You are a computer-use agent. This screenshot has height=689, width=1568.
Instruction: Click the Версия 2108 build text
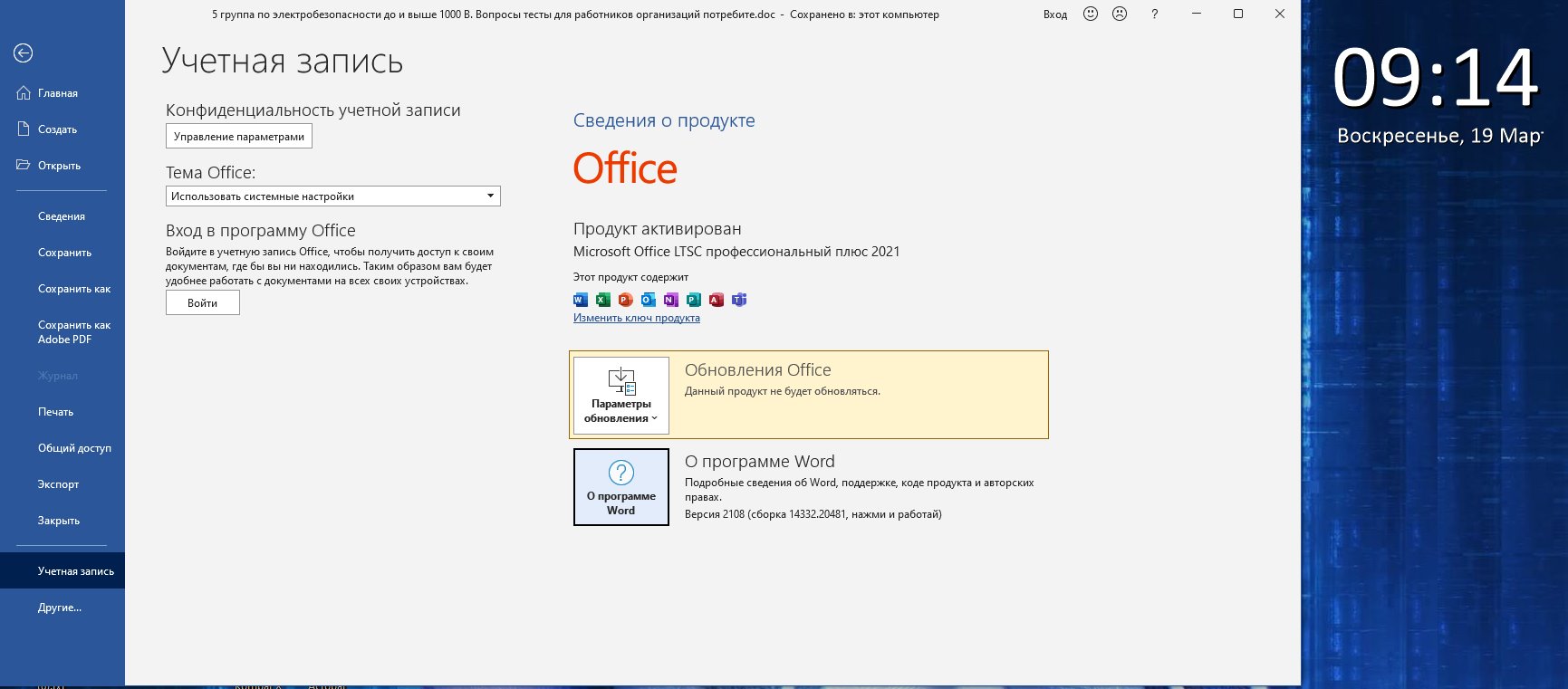(813, 514)
